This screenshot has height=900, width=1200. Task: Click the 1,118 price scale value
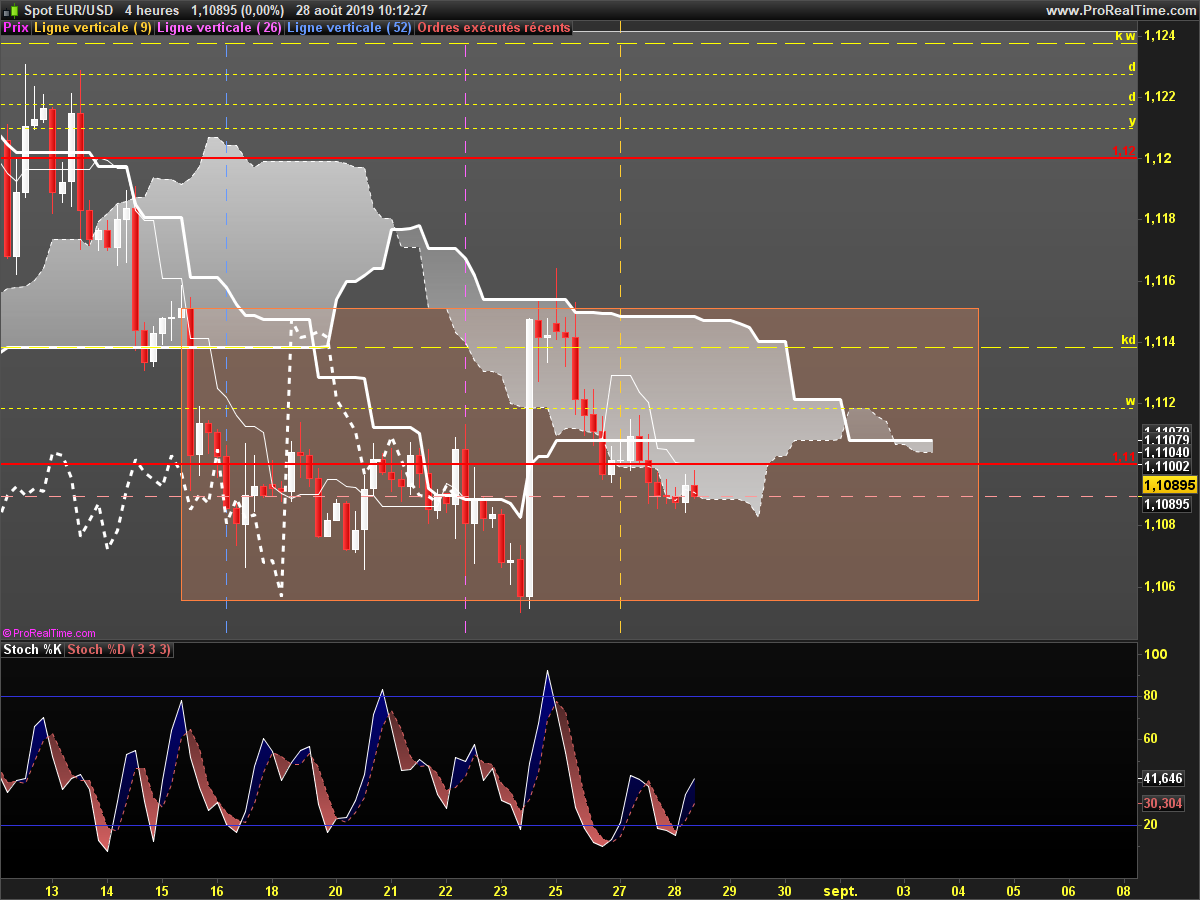tap(1159, 219)
